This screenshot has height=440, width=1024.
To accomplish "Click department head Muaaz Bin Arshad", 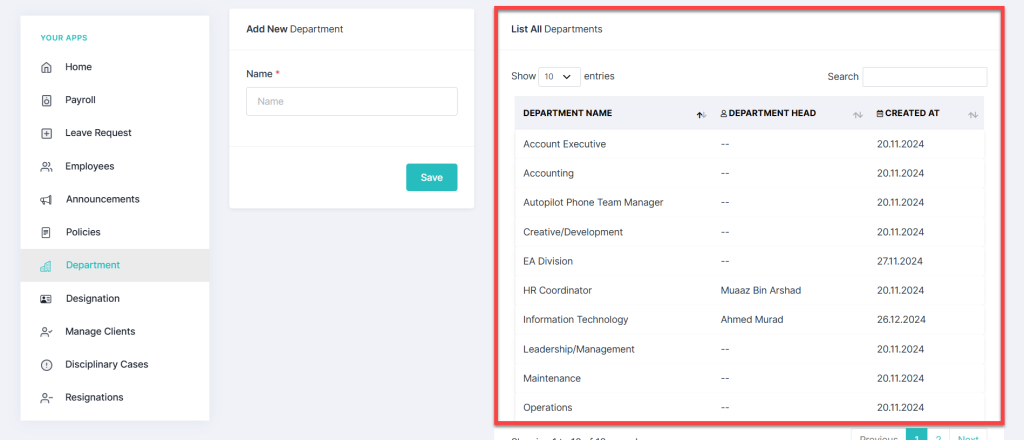I will [x=761, y=291].
